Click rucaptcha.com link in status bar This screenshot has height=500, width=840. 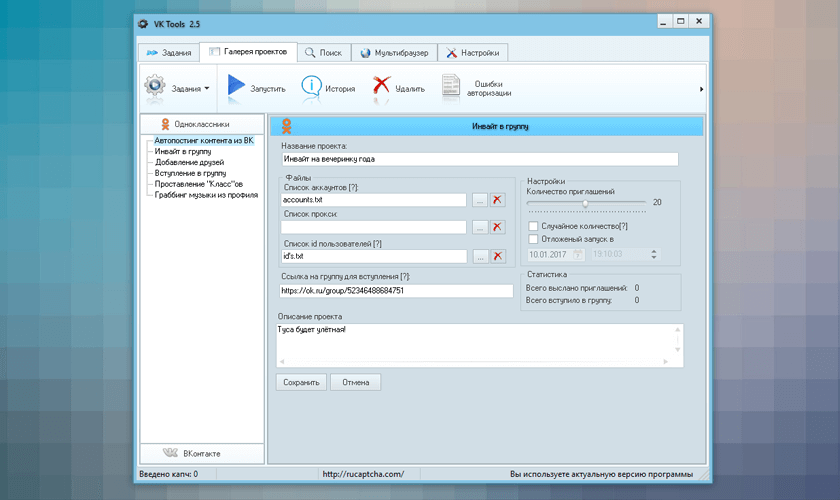click(x=363, y=474)
